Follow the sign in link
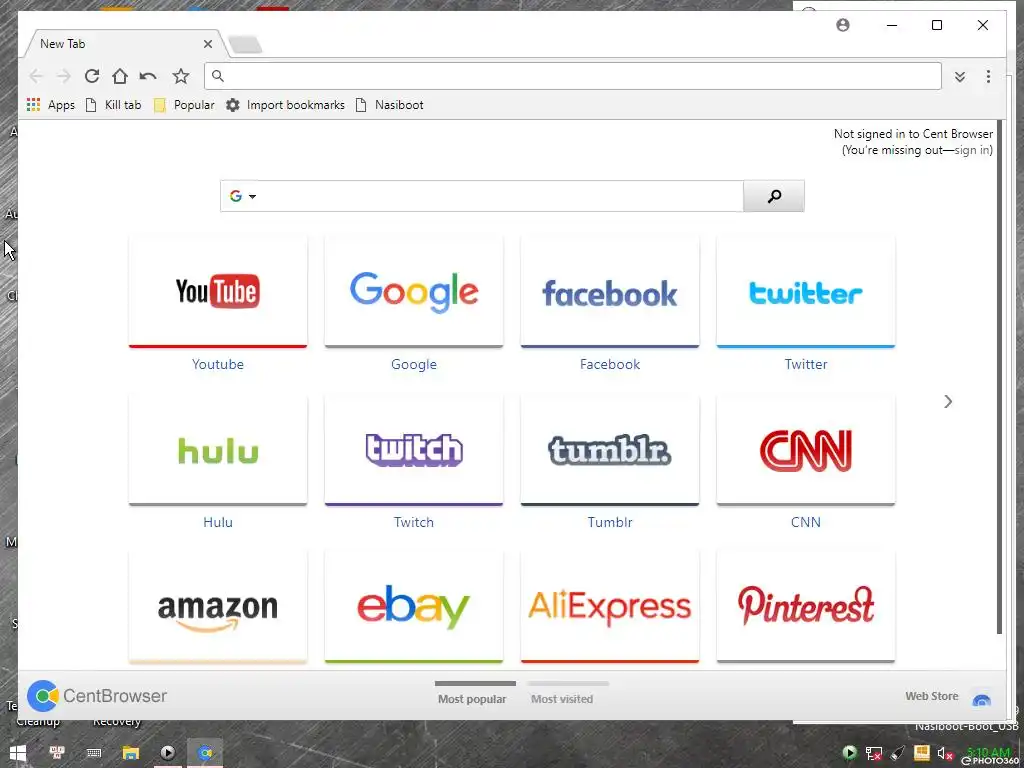Viewport: 1024px width, 768px height. pyautogui.click(x=971, y=150)
